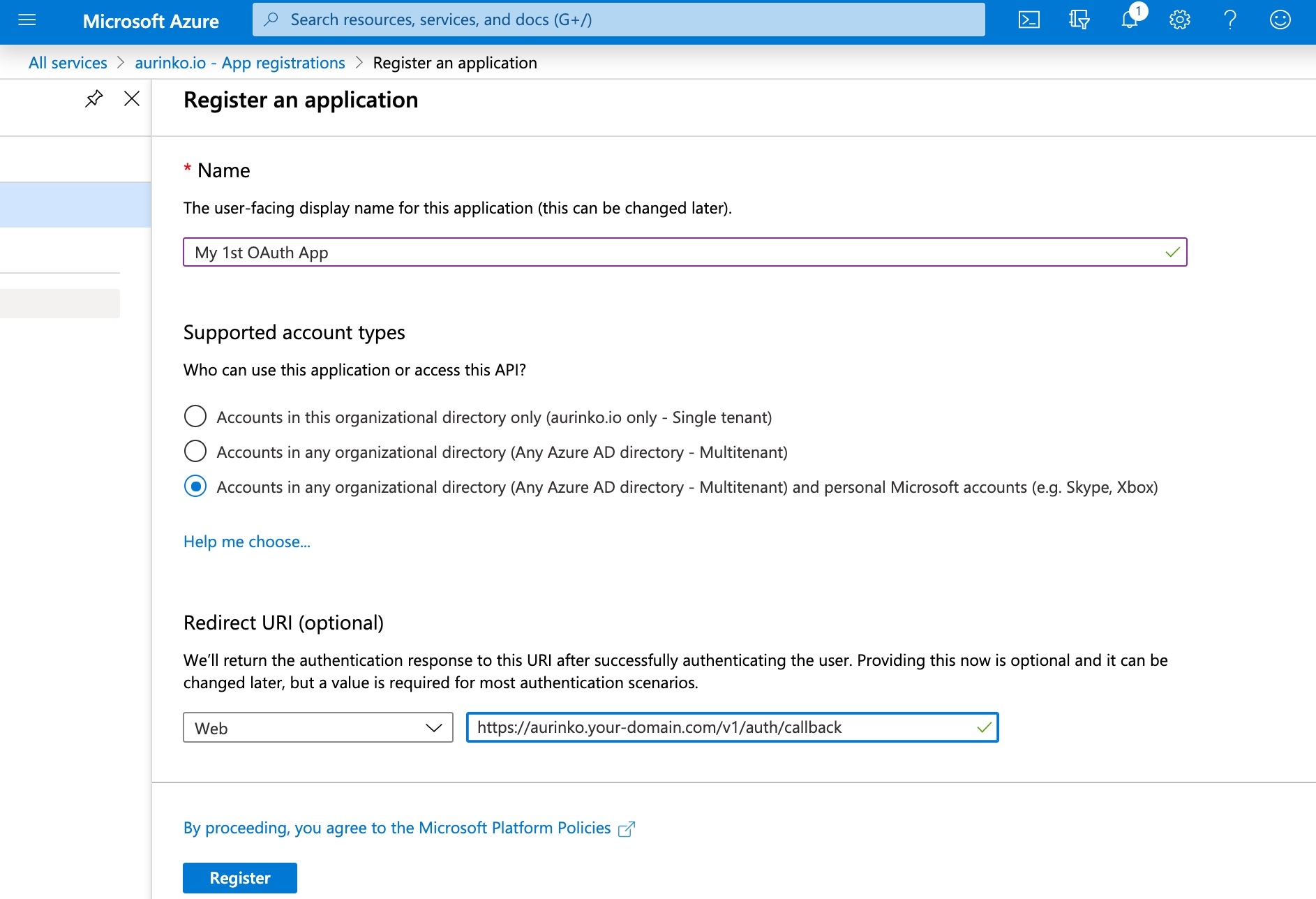Image resolution: width=1316 pixels, height=899 pixels.
Task: Pin the side panel with pushpin icon
Action: pyautogui.click(x=94, y=99)
